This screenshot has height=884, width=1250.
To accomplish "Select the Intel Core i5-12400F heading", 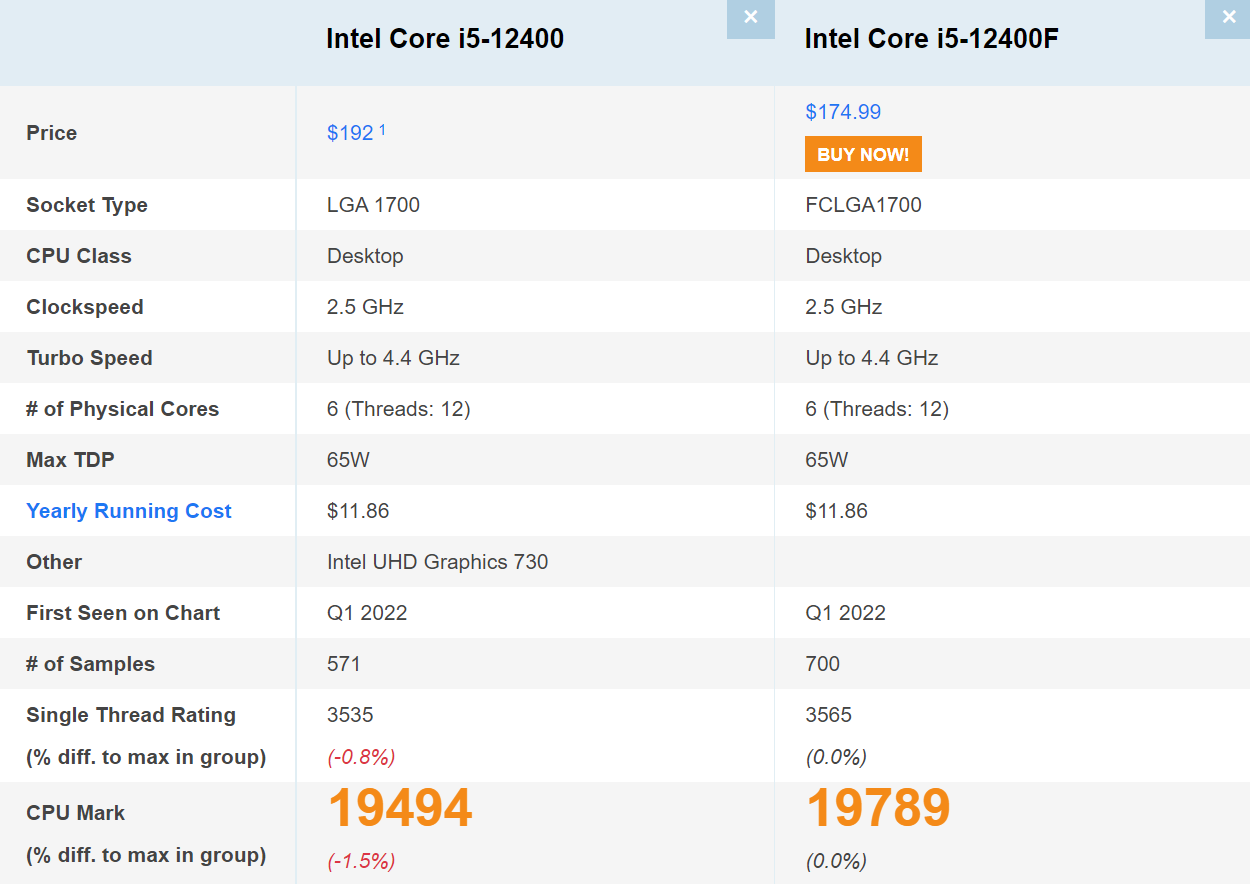I will point(932,38).
